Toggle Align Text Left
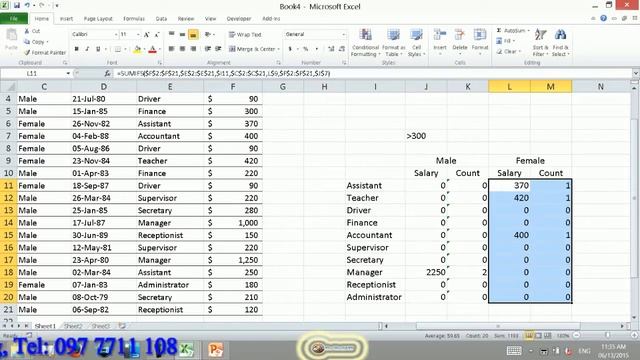The image size is (640, 360). [171, 49]
